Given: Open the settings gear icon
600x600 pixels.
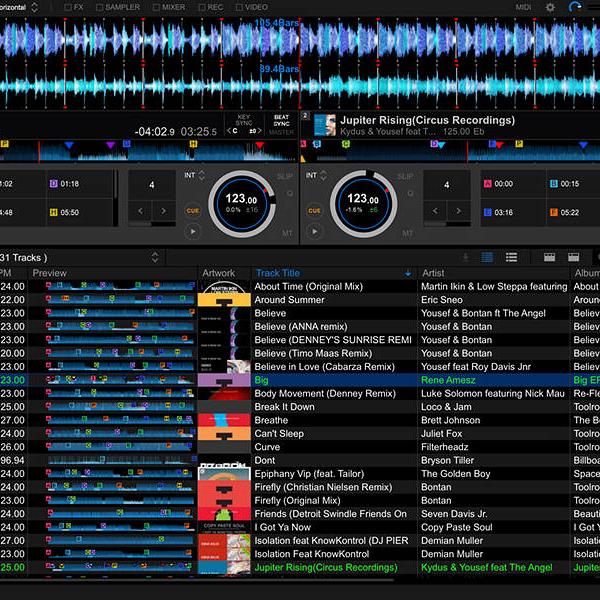Looking at the screenshot, I should tap(549, 7).
